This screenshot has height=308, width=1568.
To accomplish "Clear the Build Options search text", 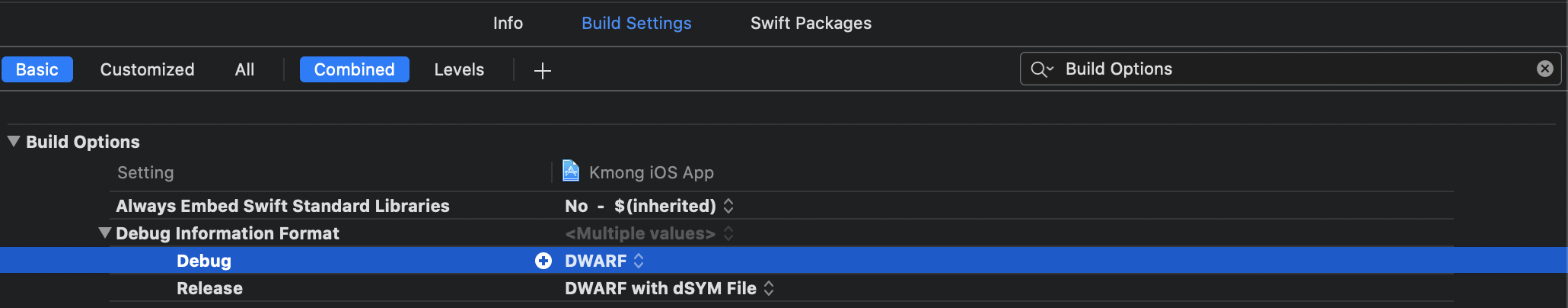I will [x=1544, y=69].
